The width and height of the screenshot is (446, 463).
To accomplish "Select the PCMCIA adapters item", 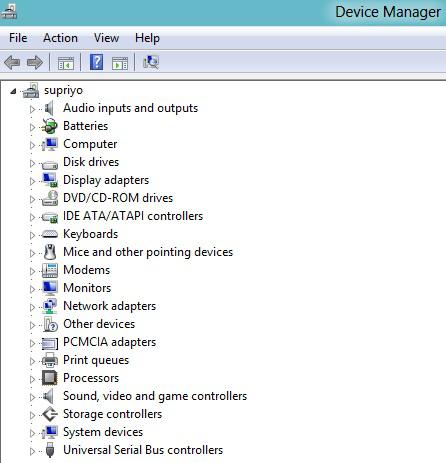I will click(109, 342).
